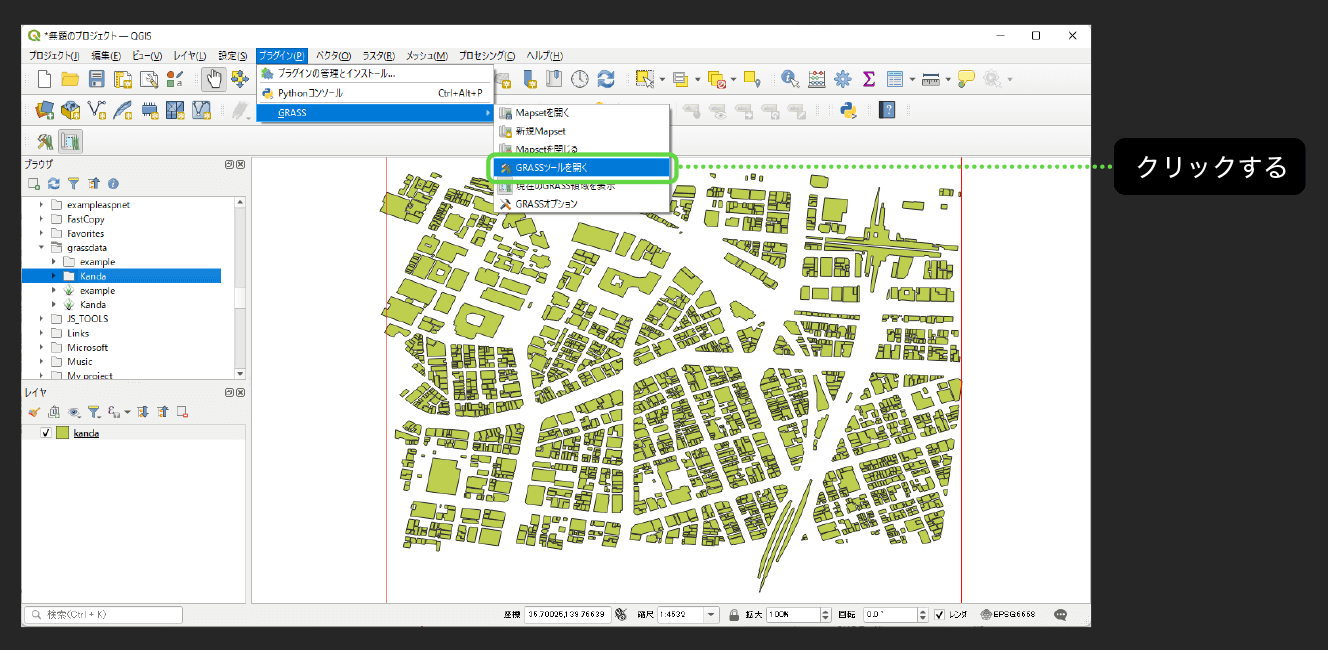Click the GRASS tools toolbar icon

[44, 141]
